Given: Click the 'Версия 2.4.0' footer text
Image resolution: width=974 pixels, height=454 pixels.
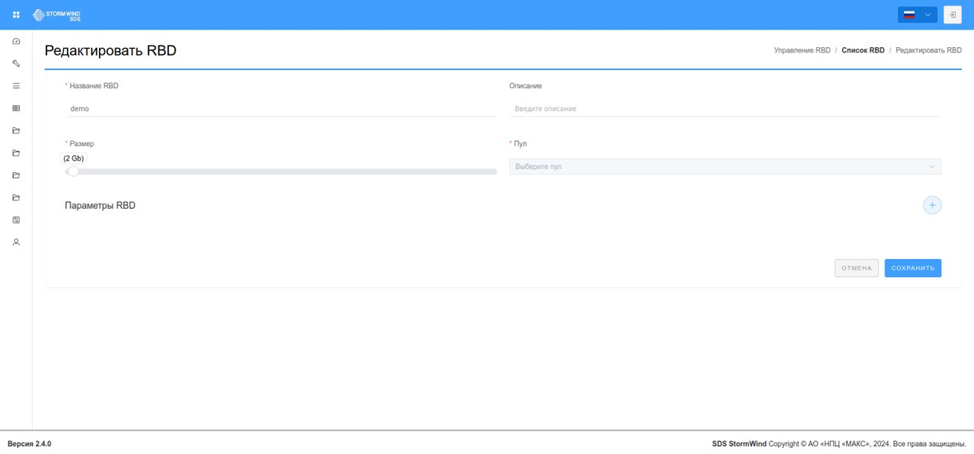Looking at the screenshot, I should point(29,444).
